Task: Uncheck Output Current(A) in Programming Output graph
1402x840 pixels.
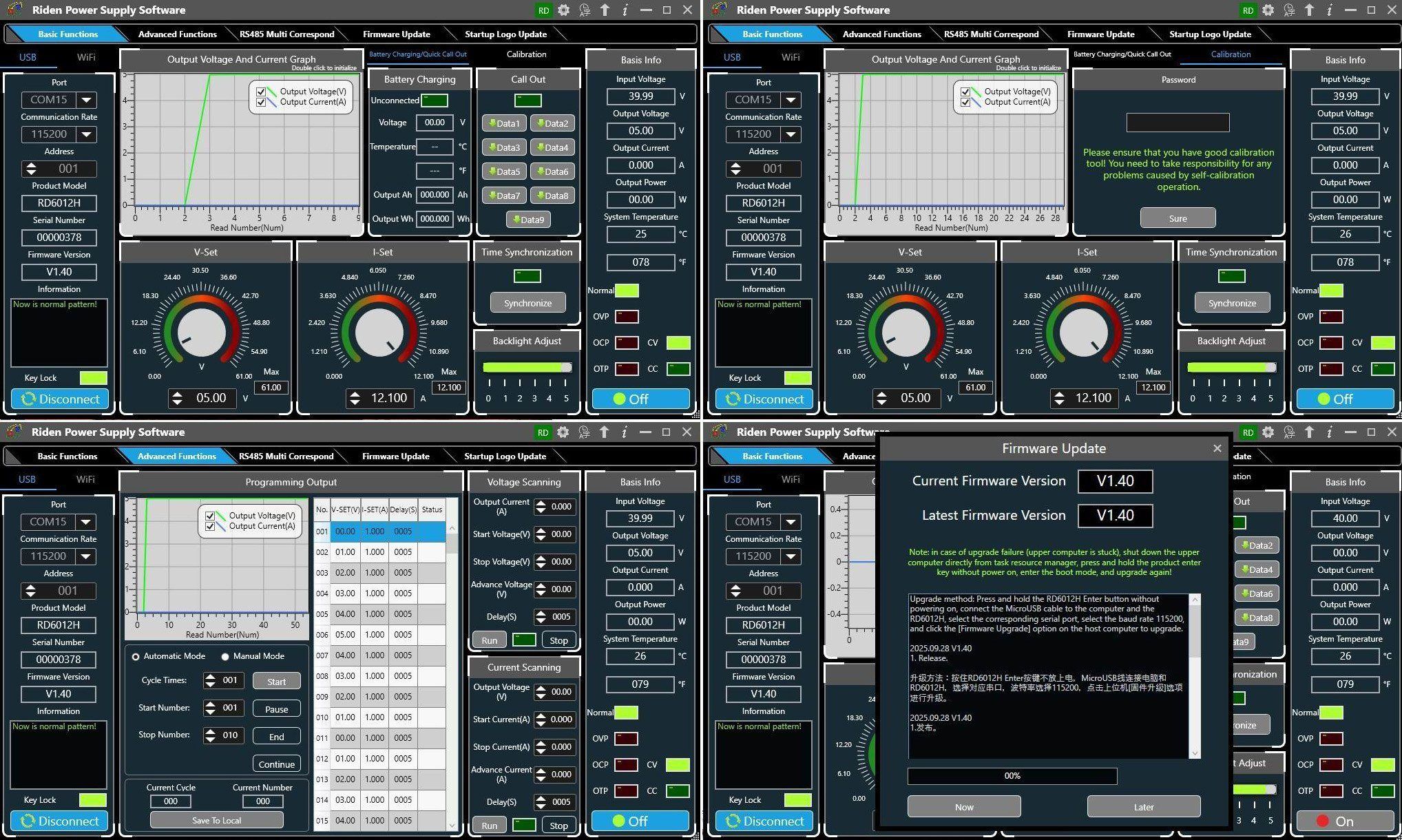Action: (210, 527)
